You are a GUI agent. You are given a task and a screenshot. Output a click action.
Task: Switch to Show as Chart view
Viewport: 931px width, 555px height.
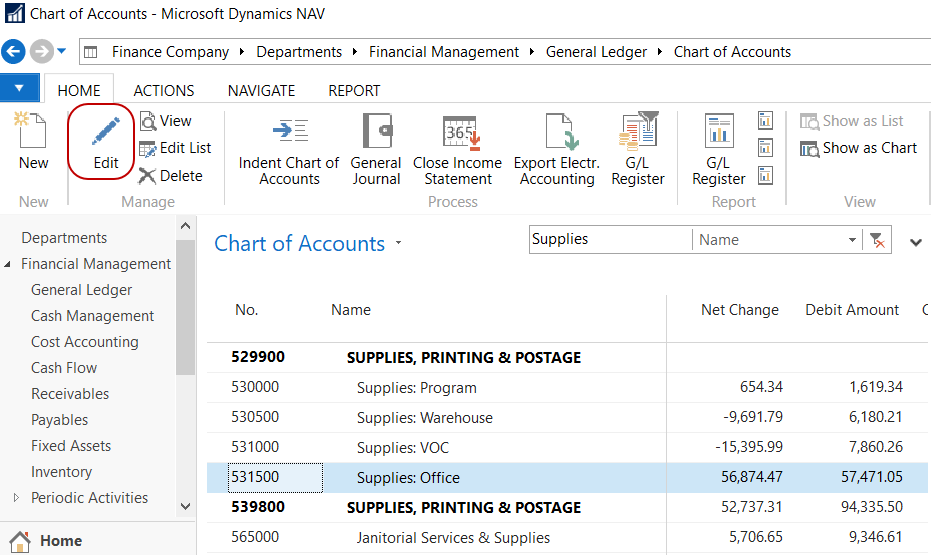pyautogui.click(x=859, y=148)
